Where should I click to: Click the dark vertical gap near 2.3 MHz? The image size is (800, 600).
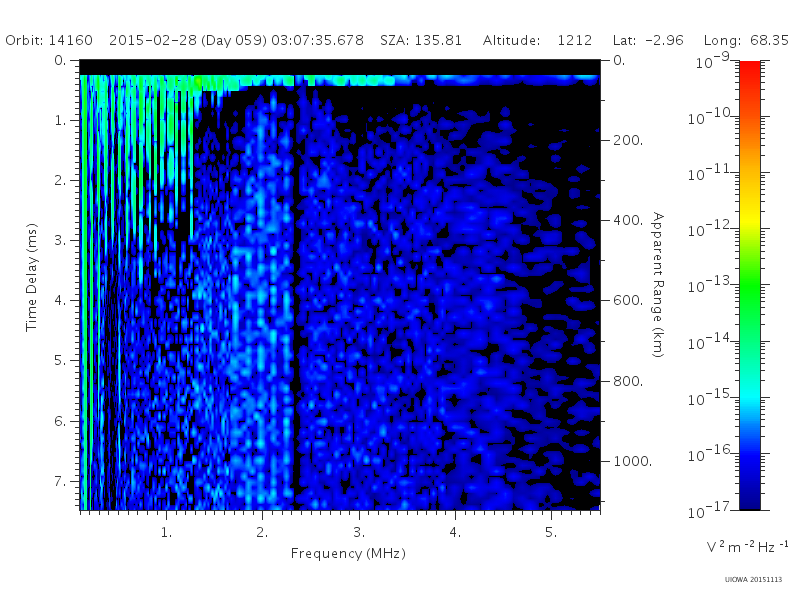coord(293,306)
